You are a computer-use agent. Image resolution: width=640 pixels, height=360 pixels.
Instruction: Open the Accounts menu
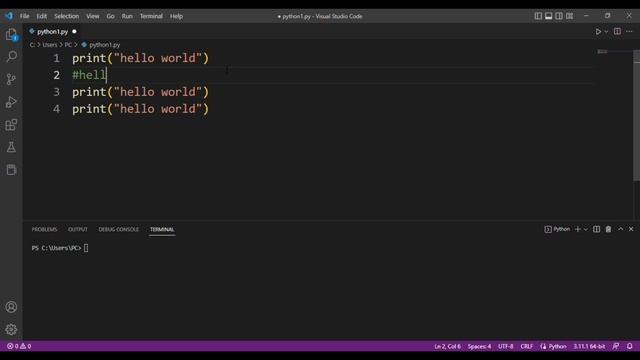coord(11,307)
